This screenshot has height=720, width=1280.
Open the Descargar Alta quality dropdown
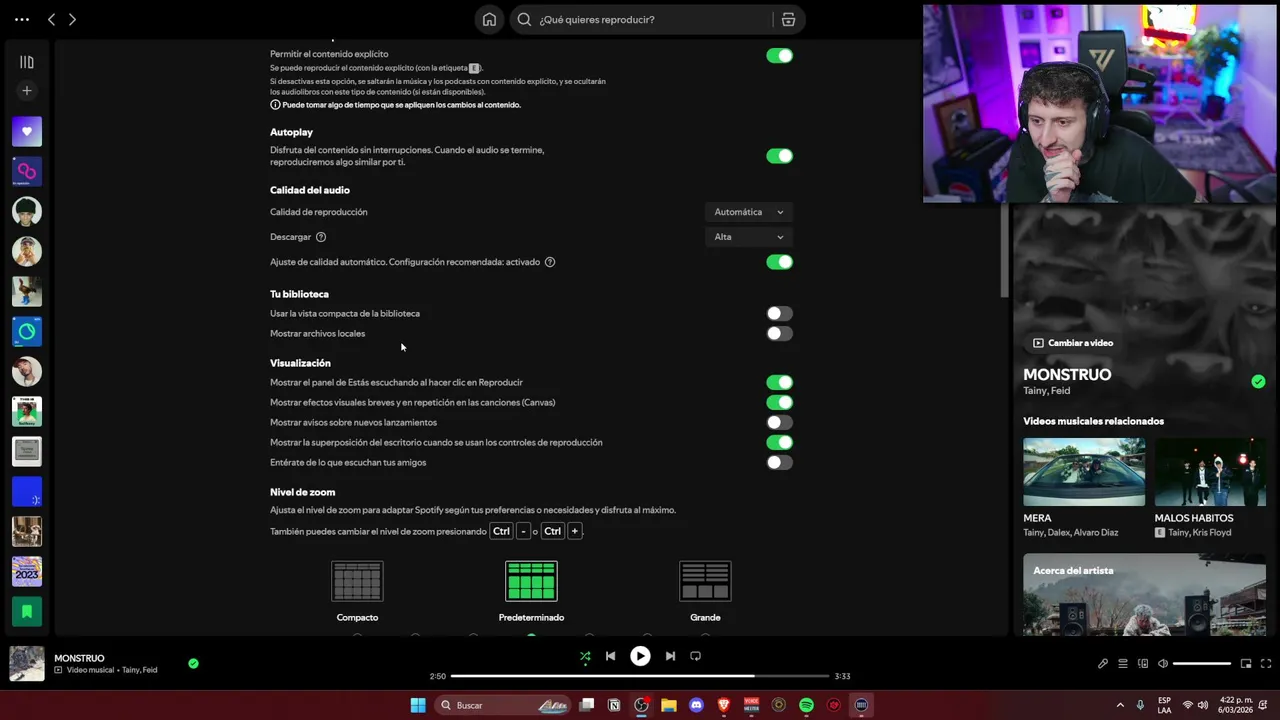[749, 237]
